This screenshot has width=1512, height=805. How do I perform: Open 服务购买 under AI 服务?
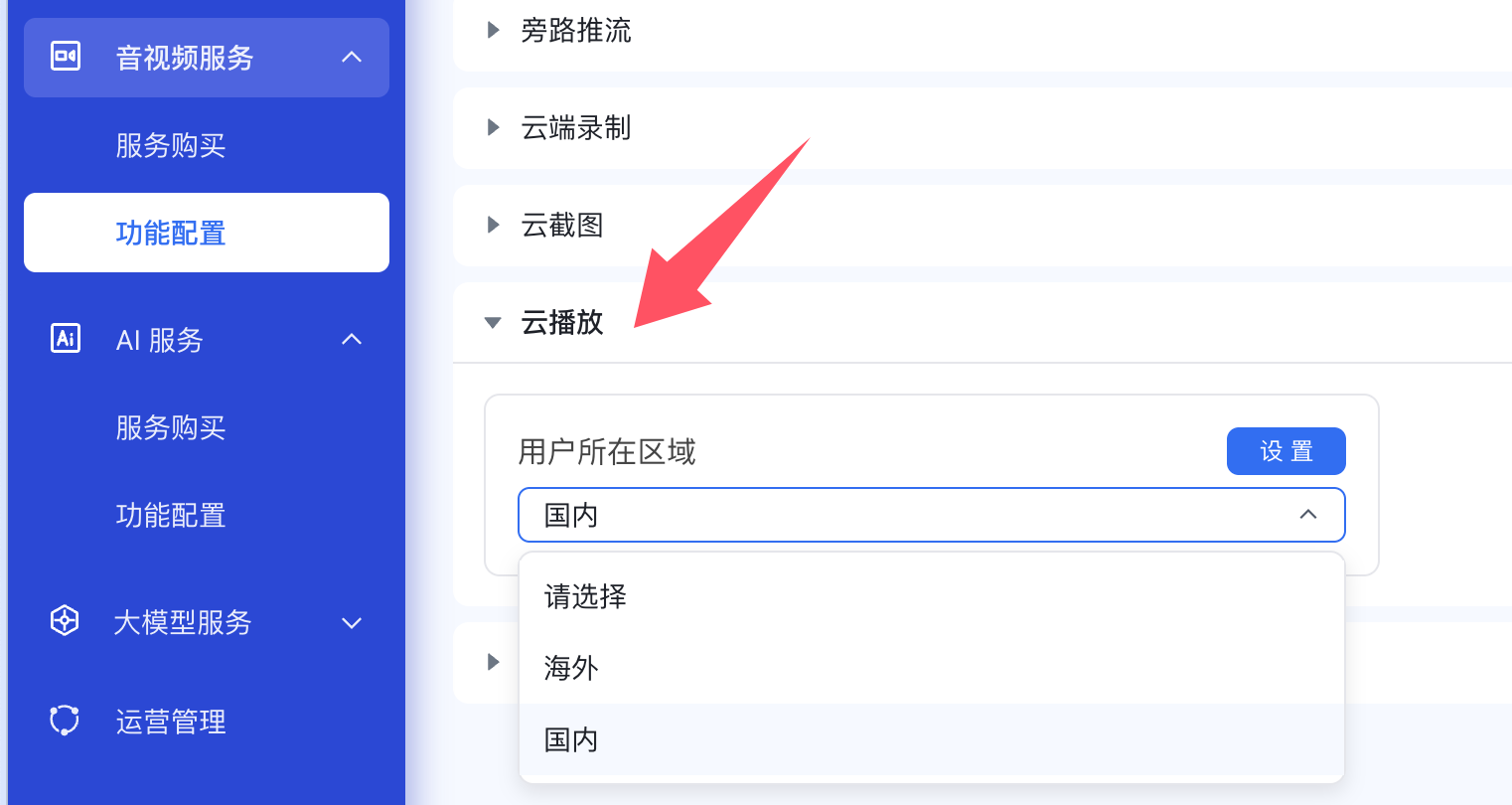171,428
